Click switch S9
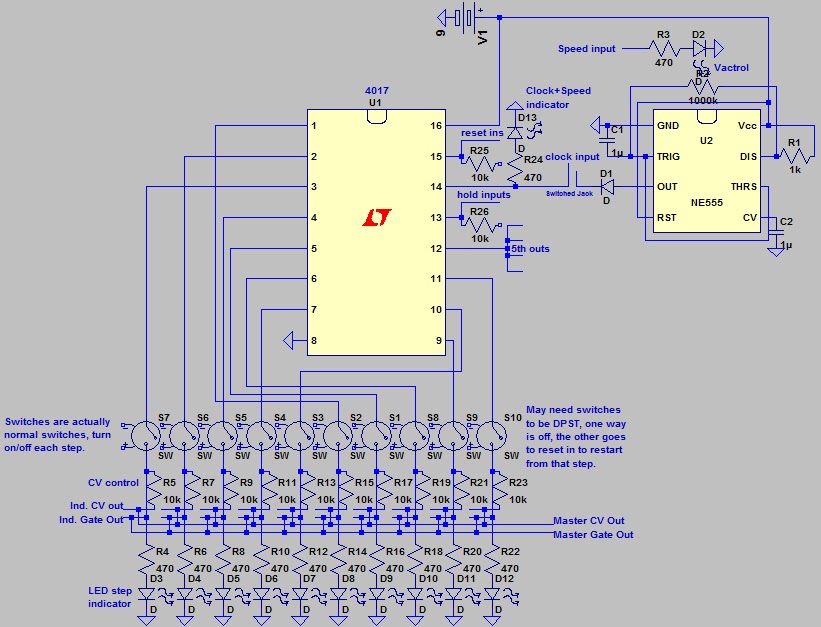Screen dimensions: 821x627 [x=453, y=436]
